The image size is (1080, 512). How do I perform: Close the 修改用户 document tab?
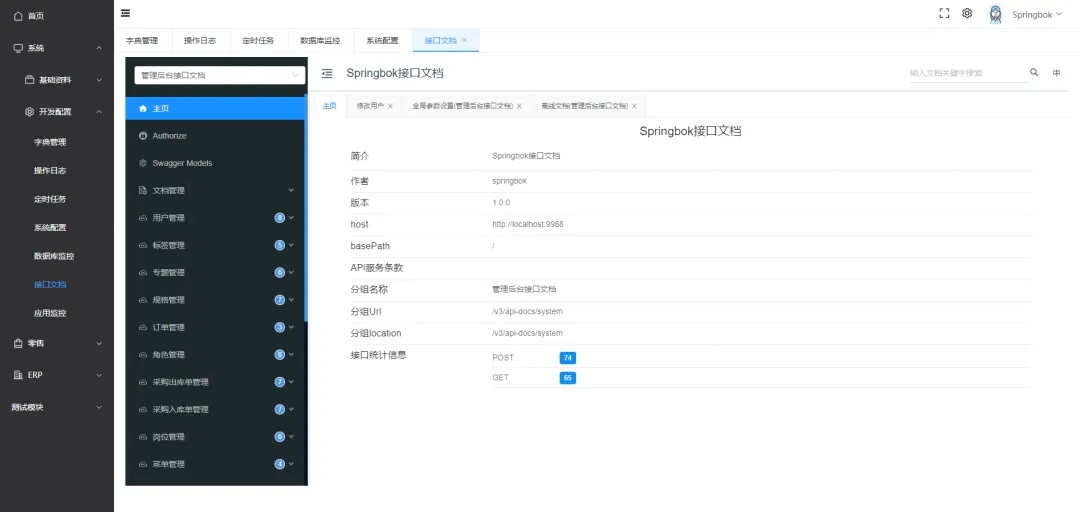[390, 106]
